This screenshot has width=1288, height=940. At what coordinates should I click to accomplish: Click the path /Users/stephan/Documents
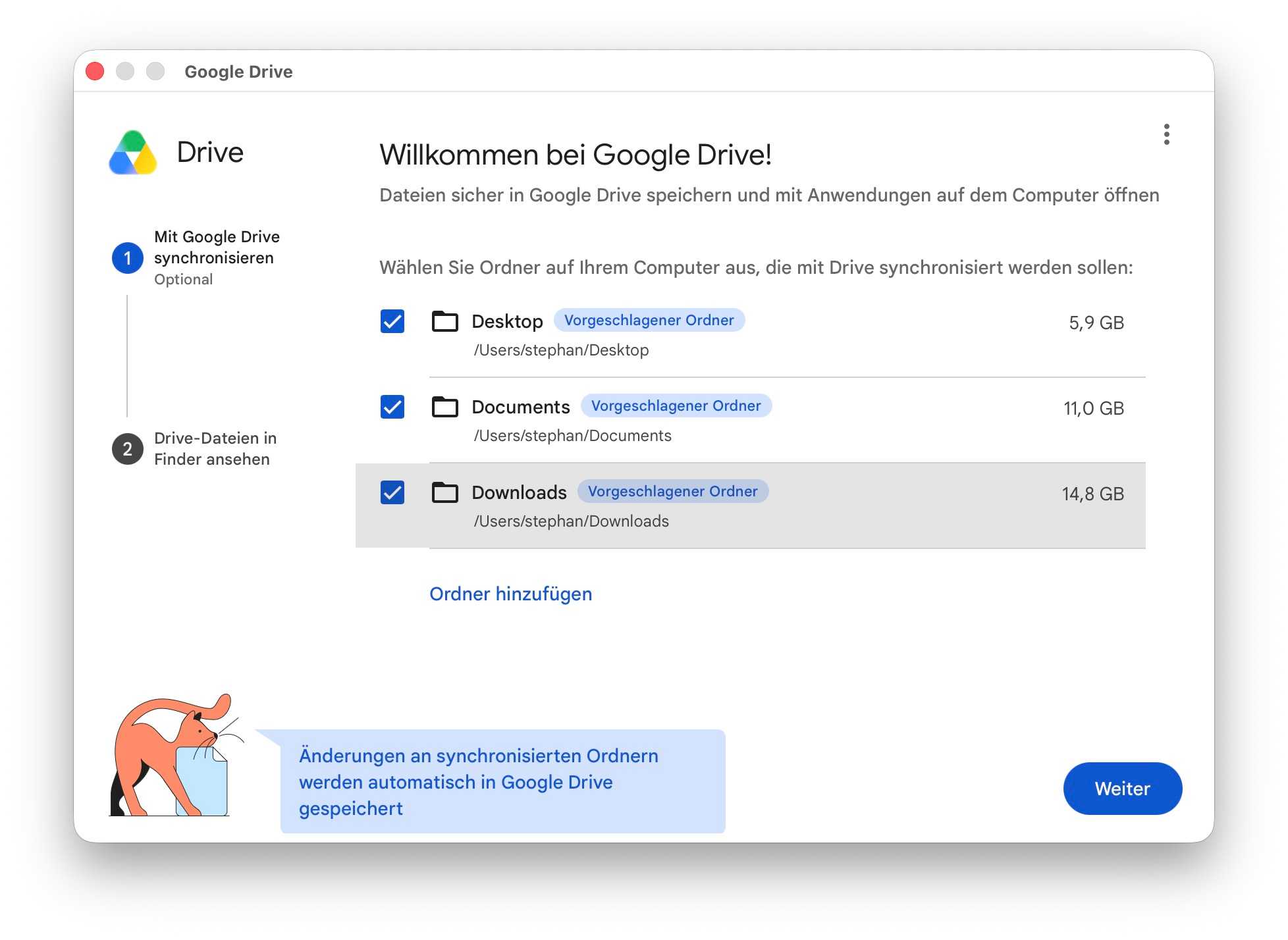point(572,436)
